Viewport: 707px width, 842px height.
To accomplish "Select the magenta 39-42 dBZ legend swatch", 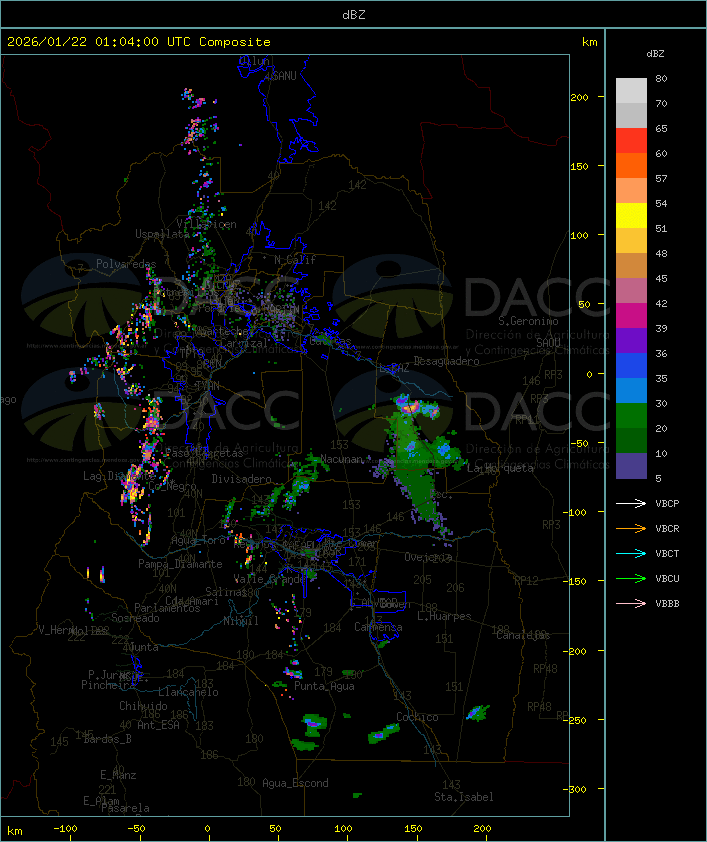I will tap(631, 316).
